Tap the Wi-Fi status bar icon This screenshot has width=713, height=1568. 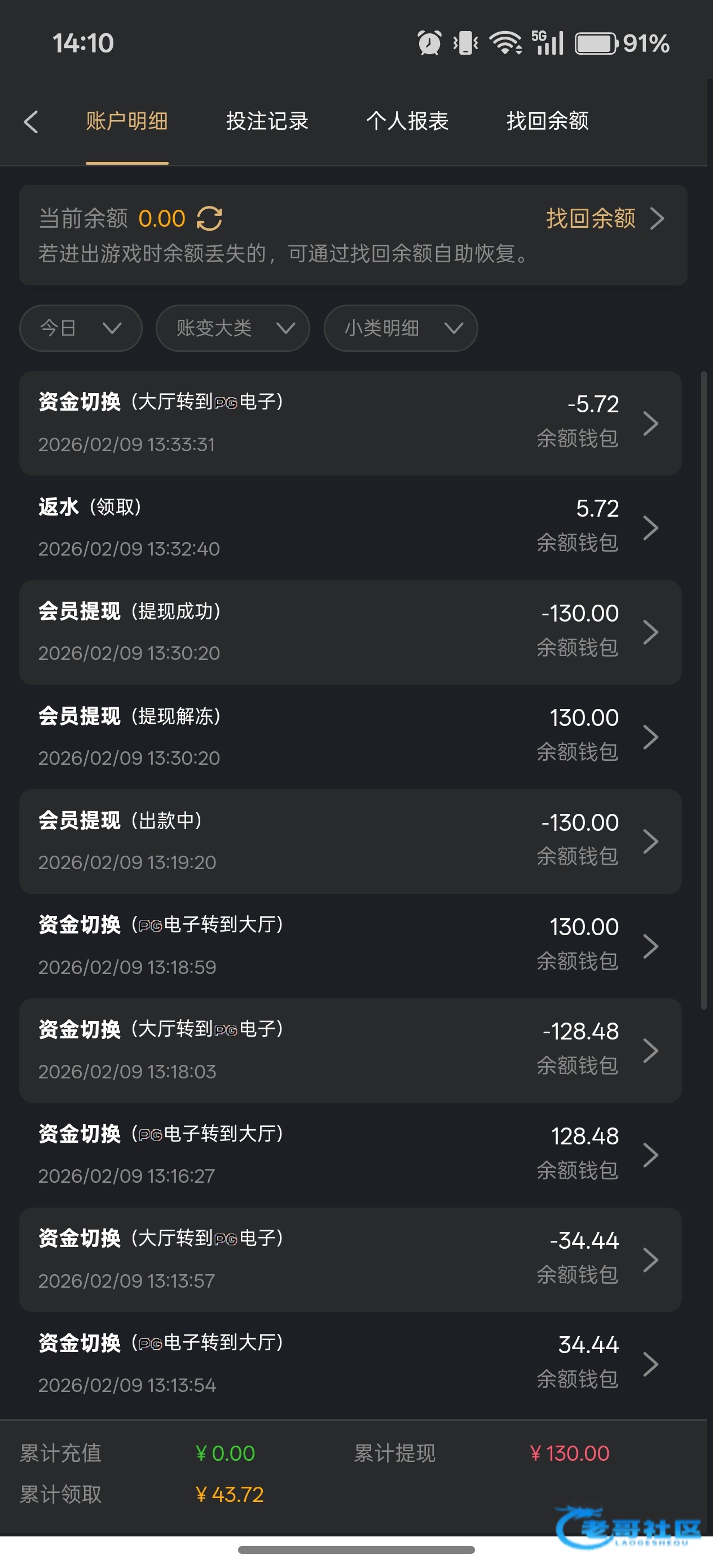click(505, 43)
